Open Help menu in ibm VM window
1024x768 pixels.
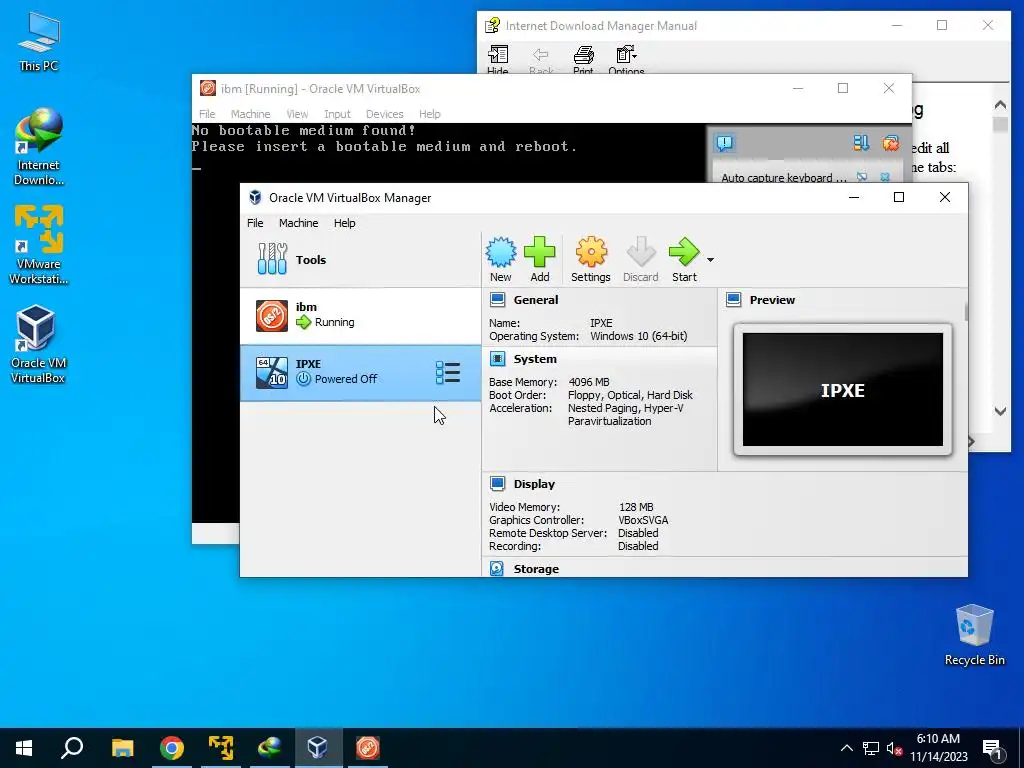pos(430,114)
